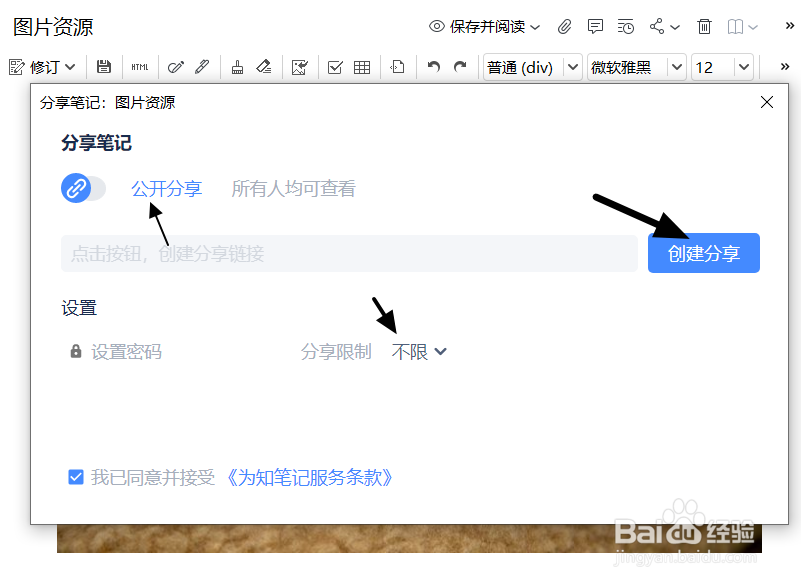Open the 普通 (div) paragraph style dropdown
The width and height of the screenshot is (801, 584).
click(x=531, y=67)
